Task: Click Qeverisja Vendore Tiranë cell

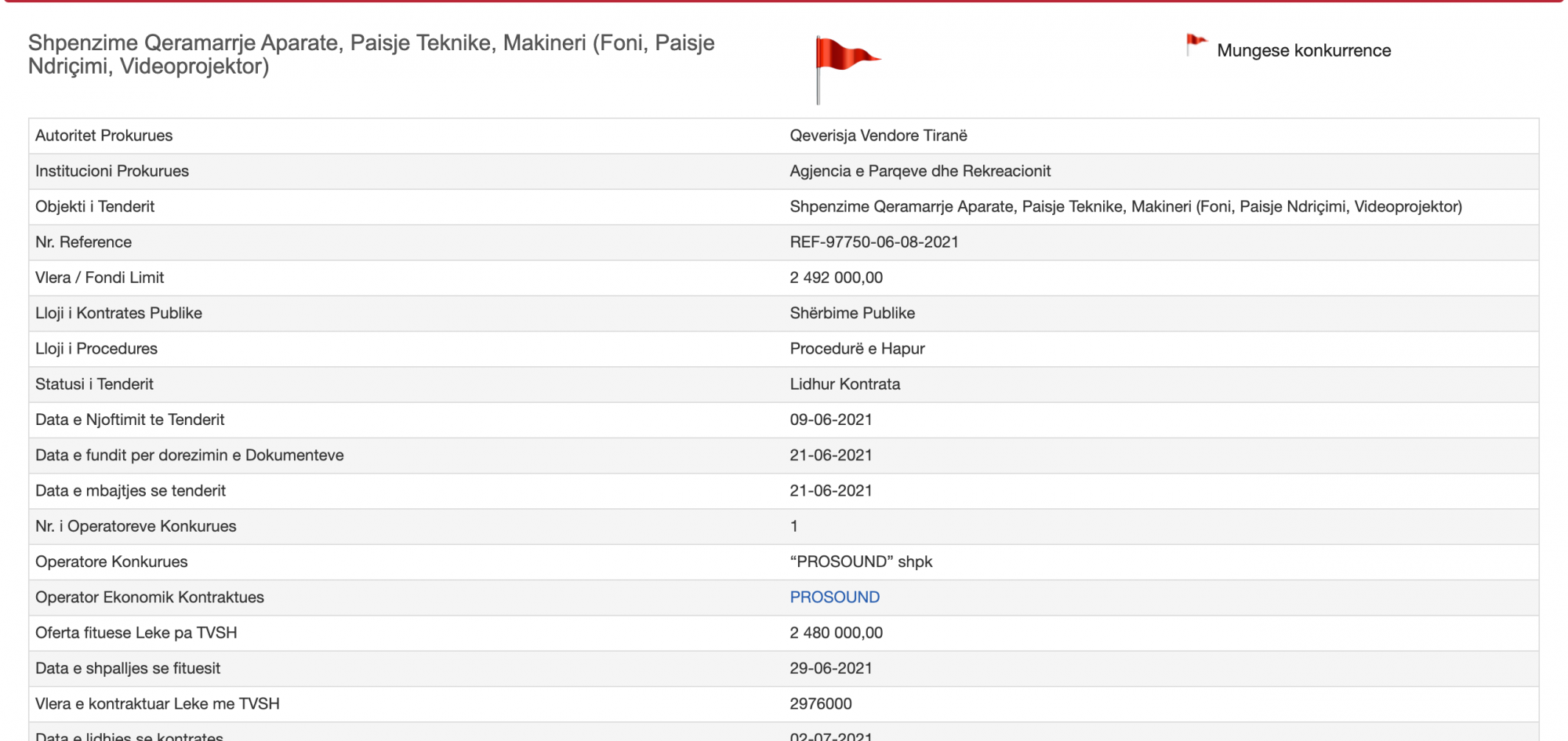Action: tap(878, 136)
